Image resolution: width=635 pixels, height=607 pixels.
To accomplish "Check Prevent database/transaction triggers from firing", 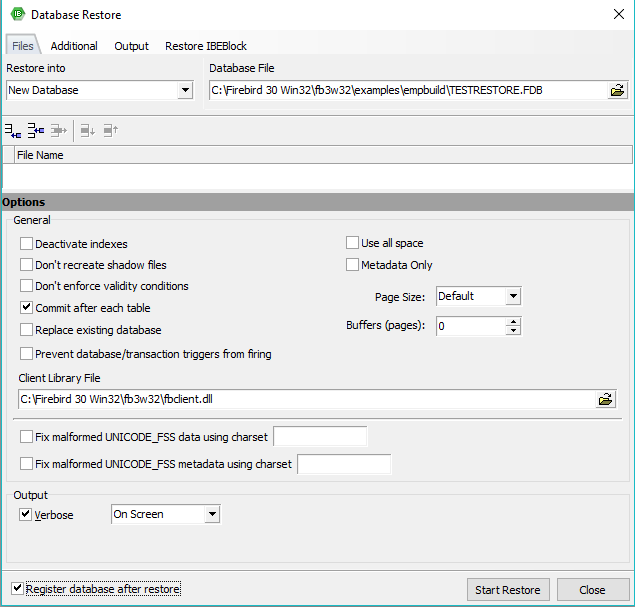I will [26, 354].
